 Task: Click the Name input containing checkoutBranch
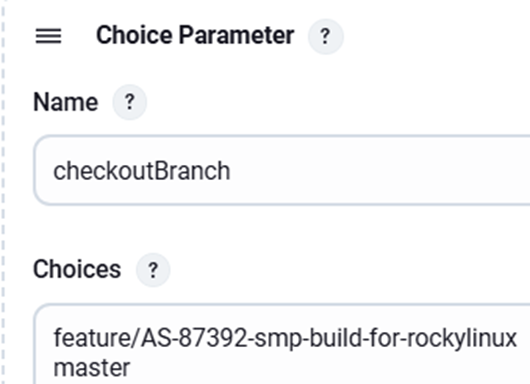(x=282, y=170)
